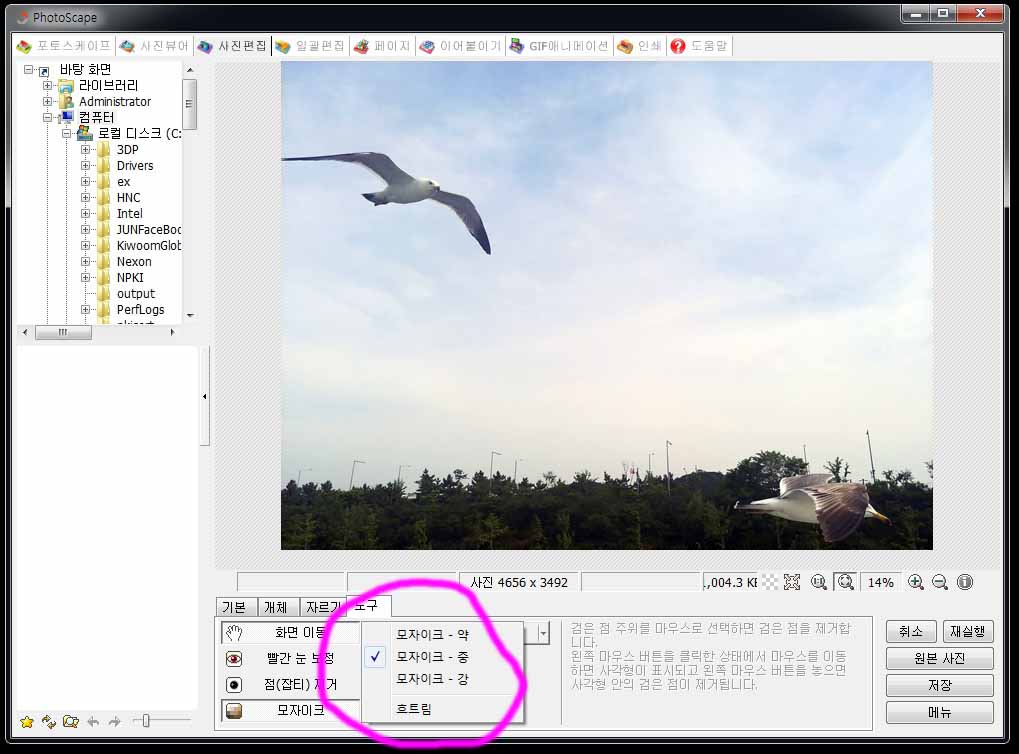
Task: Open the 도움말 help tab
Action: (x=699, y=46)
